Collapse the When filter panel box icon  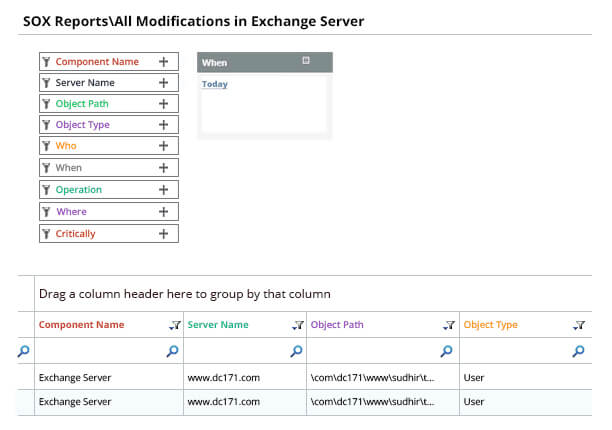pyautogui.click(x=306, y=60)
